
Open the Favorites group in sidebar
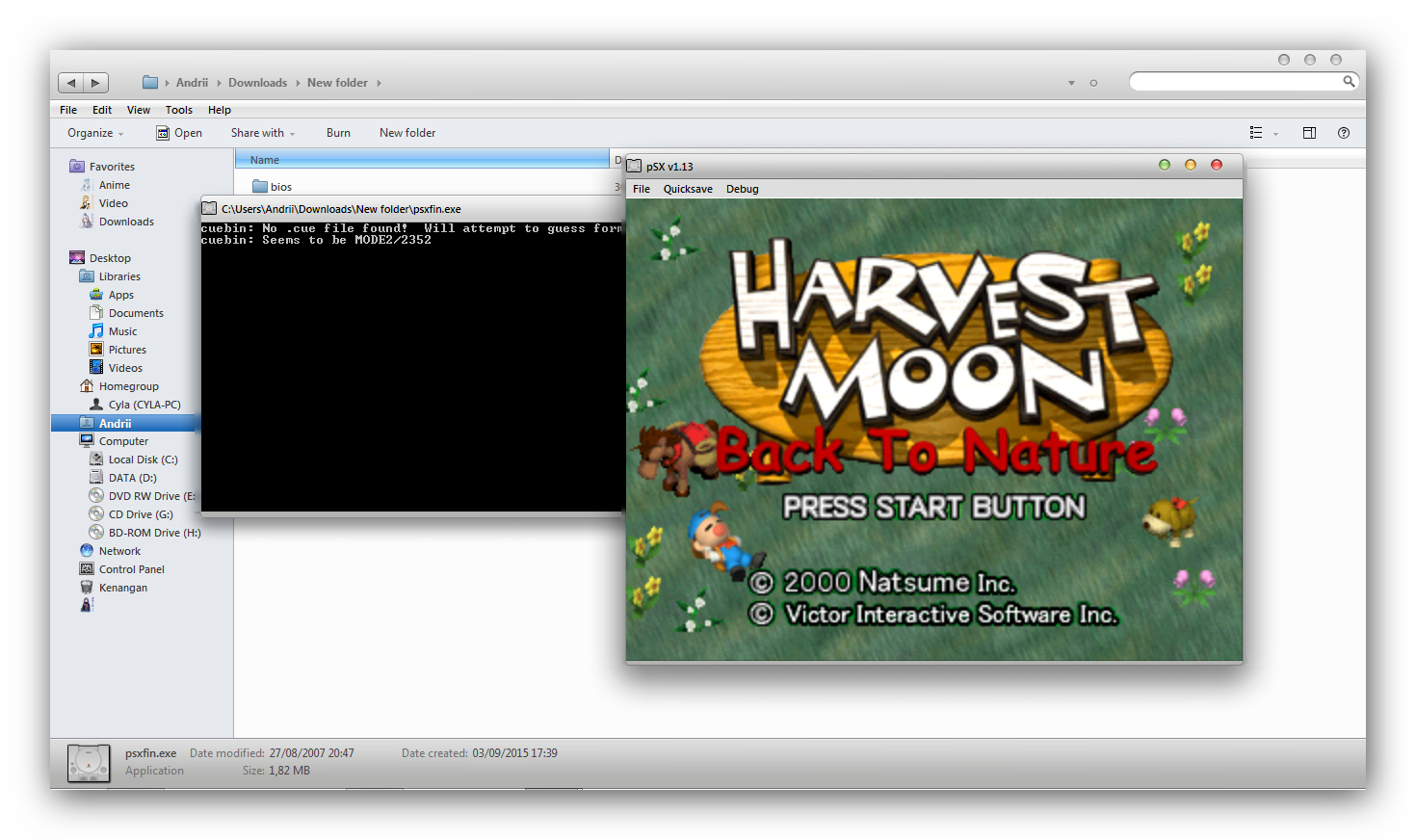click(x=102, y=167)
